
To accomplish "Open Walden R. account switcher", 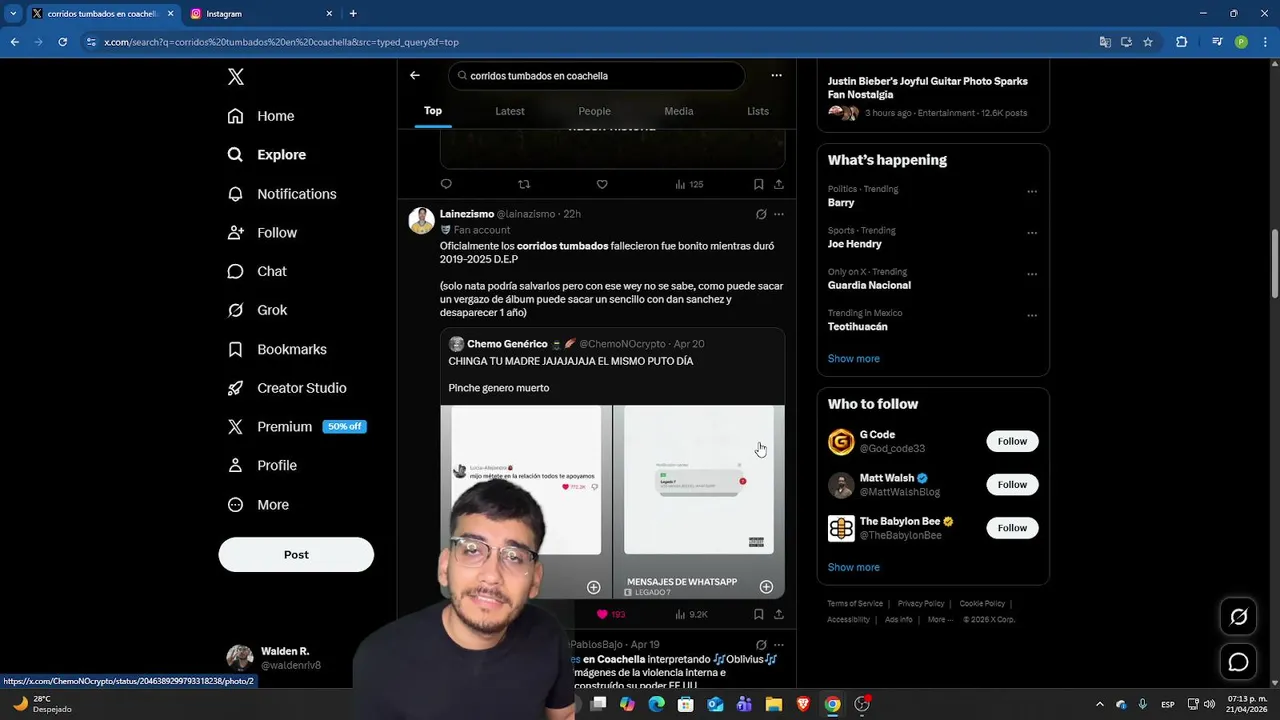I will point(296,658).
